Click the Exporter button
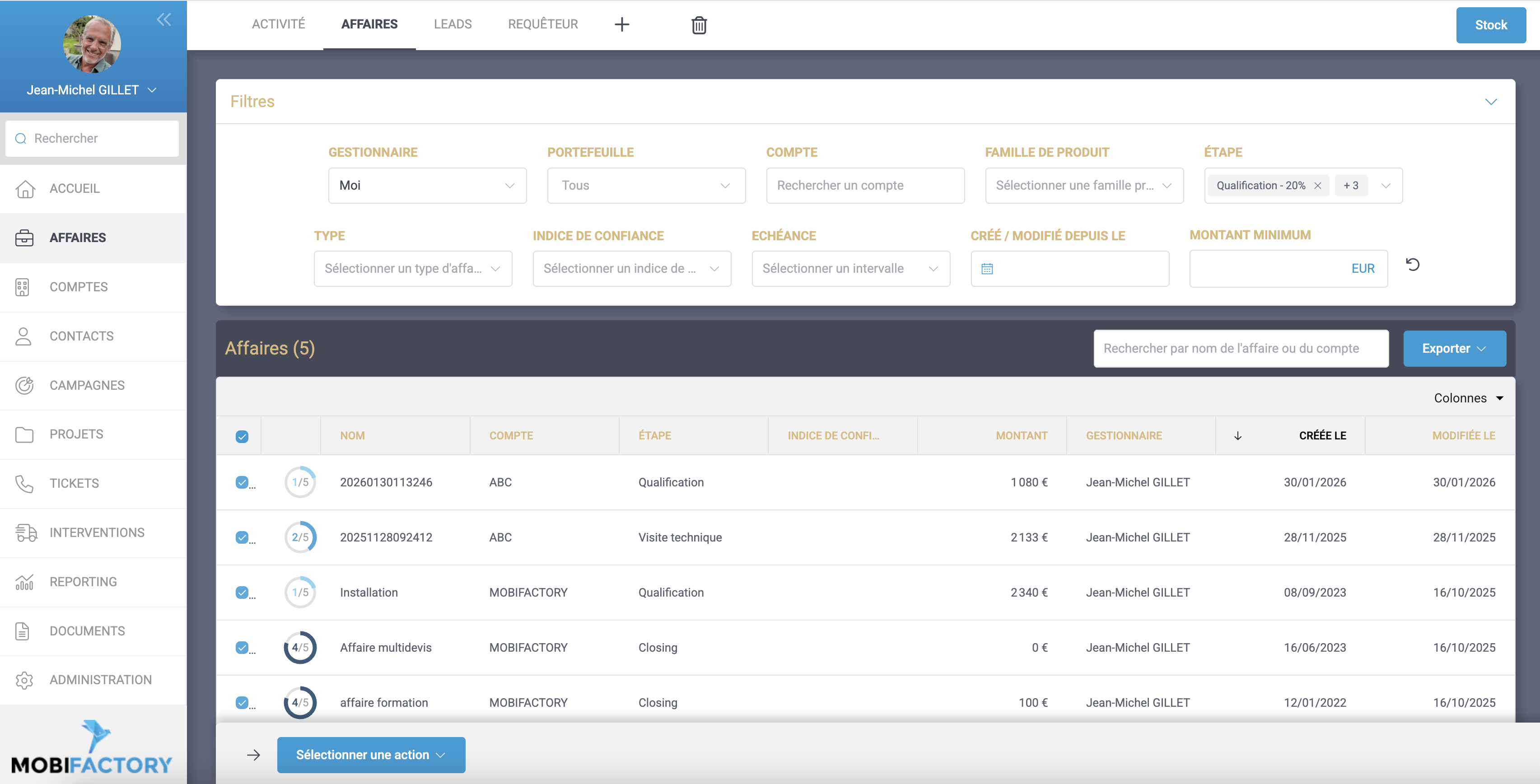1540x784 pixels. (1454, 349)
